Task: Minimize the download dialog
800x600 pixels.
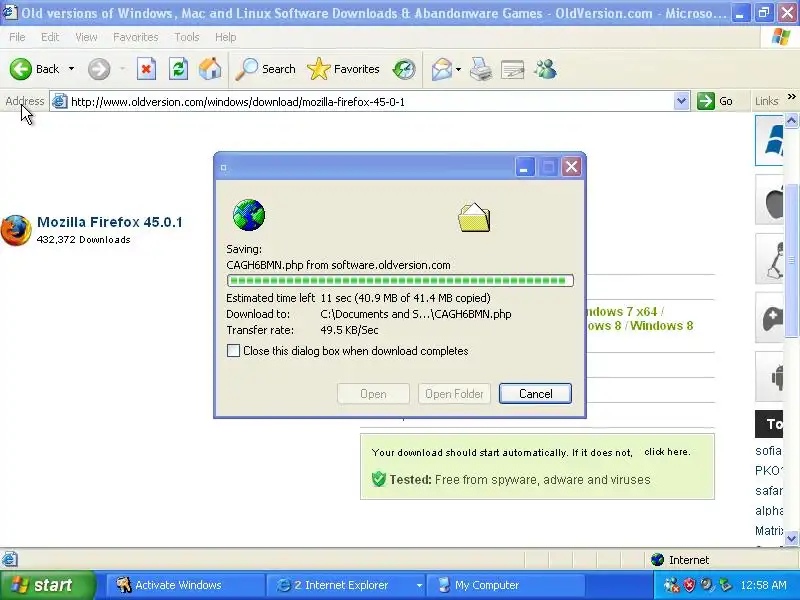Action: point(524,167)
